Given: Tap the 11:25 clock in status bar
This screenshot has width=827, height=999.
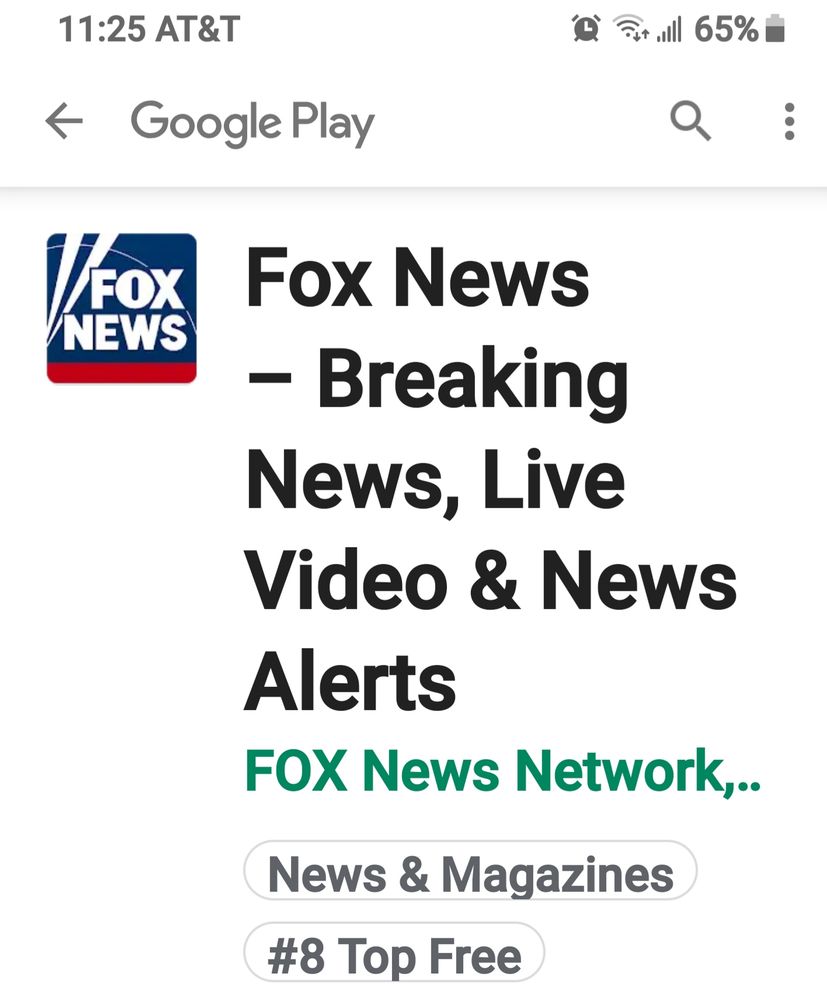Looking at the screenshot, I should click(102, 29).
